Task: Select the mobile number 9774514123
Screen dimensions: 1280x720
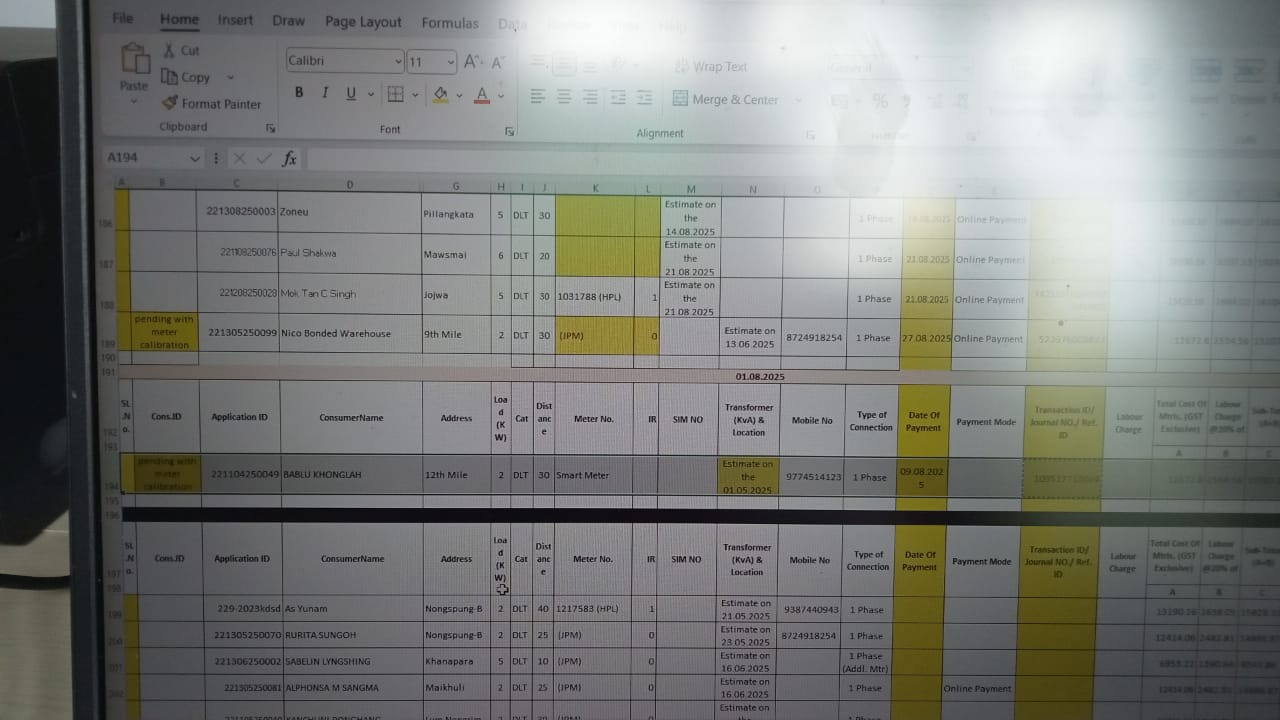Action: (812, 477)
